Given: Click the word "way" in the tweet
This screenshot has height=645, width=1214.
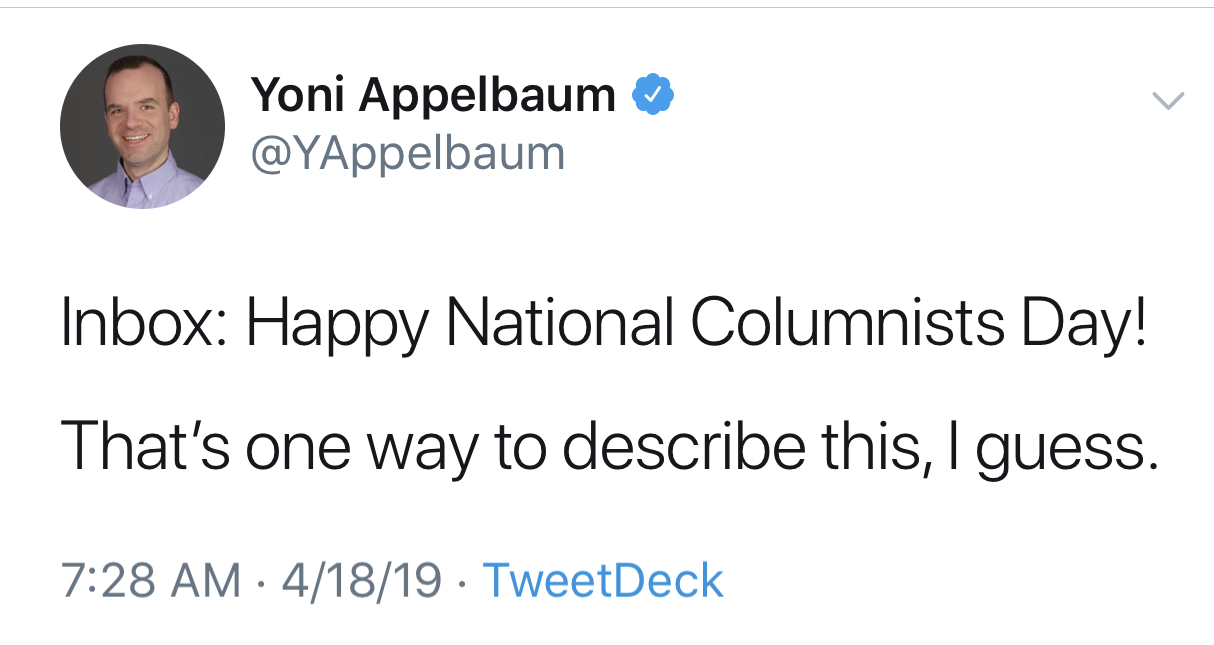Looking at the screenshot, I should tap(423, 447).
